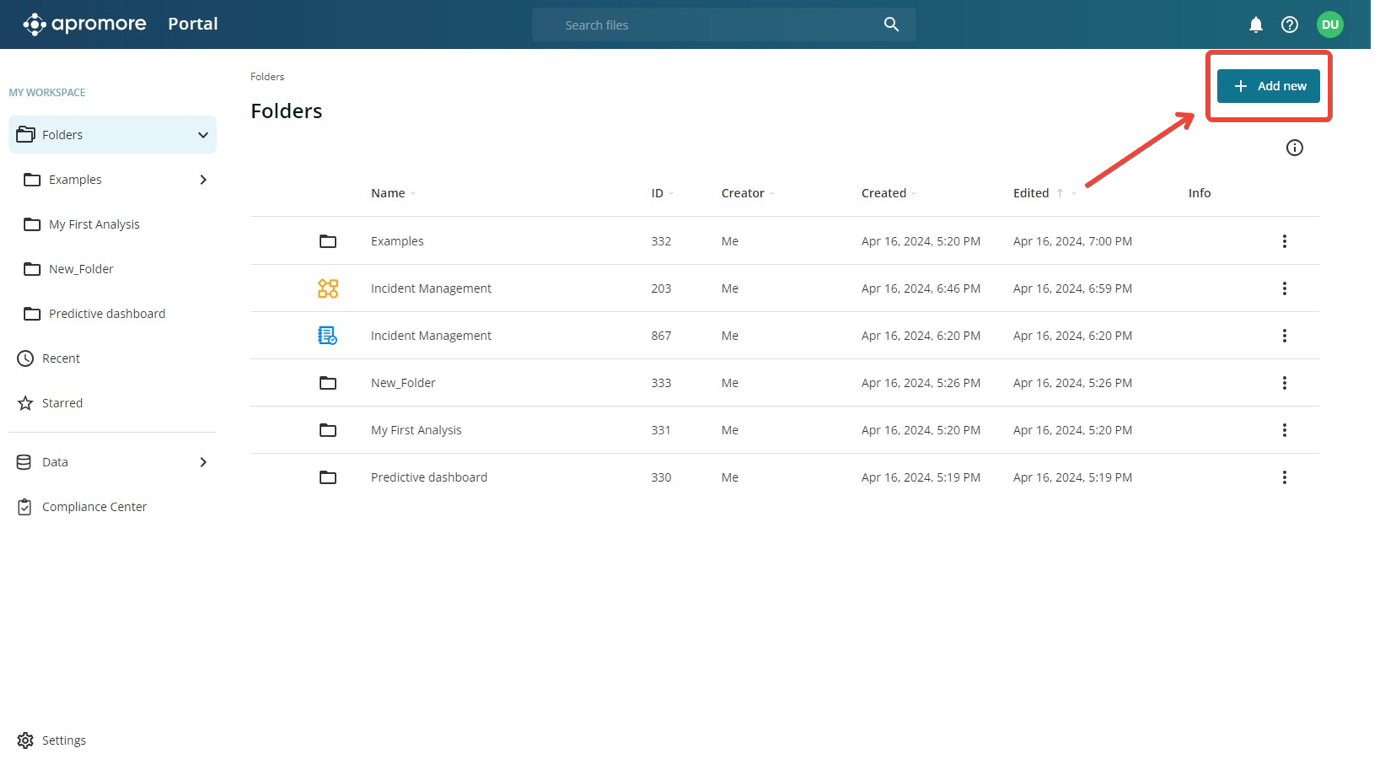Open Settings at the bottom of sidebar
1375x781 pixels.
(63, 740)
